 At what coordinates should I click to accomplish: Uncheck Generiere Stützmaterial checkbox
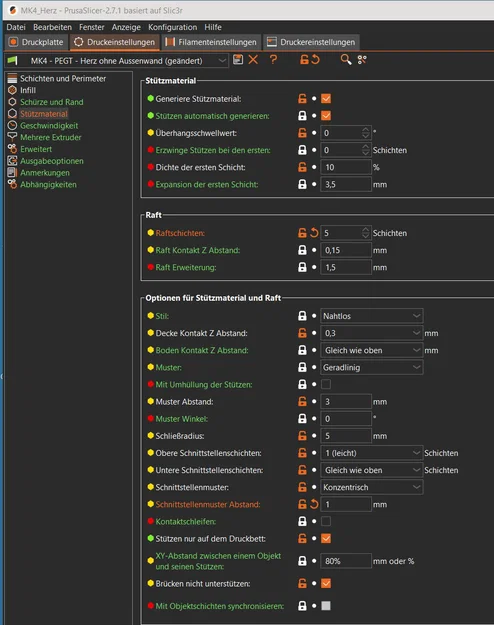pyautogui.click(x=326, y=98)
